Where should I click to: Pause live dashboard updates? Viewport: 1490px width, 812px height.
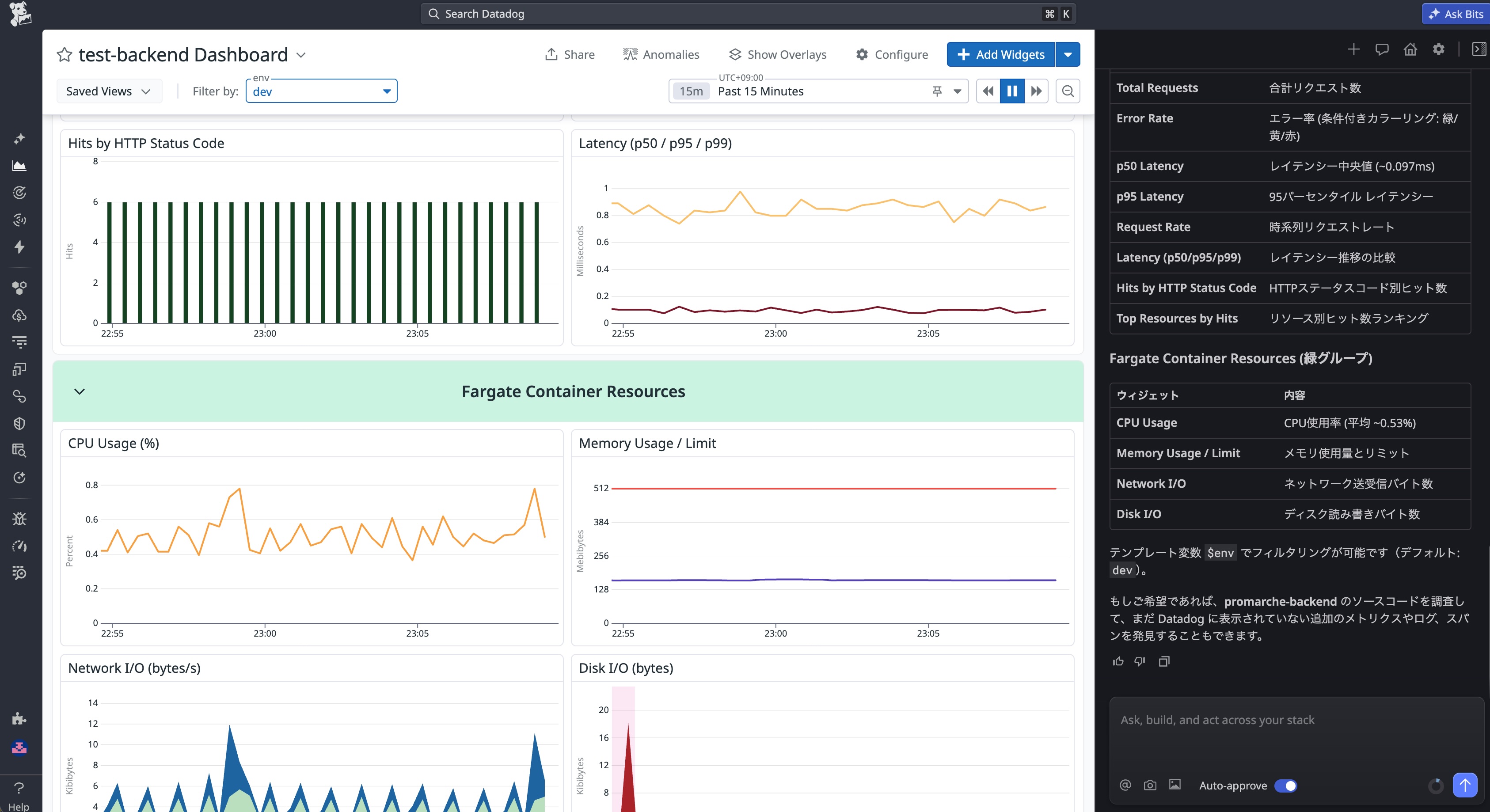[1011, 91]
